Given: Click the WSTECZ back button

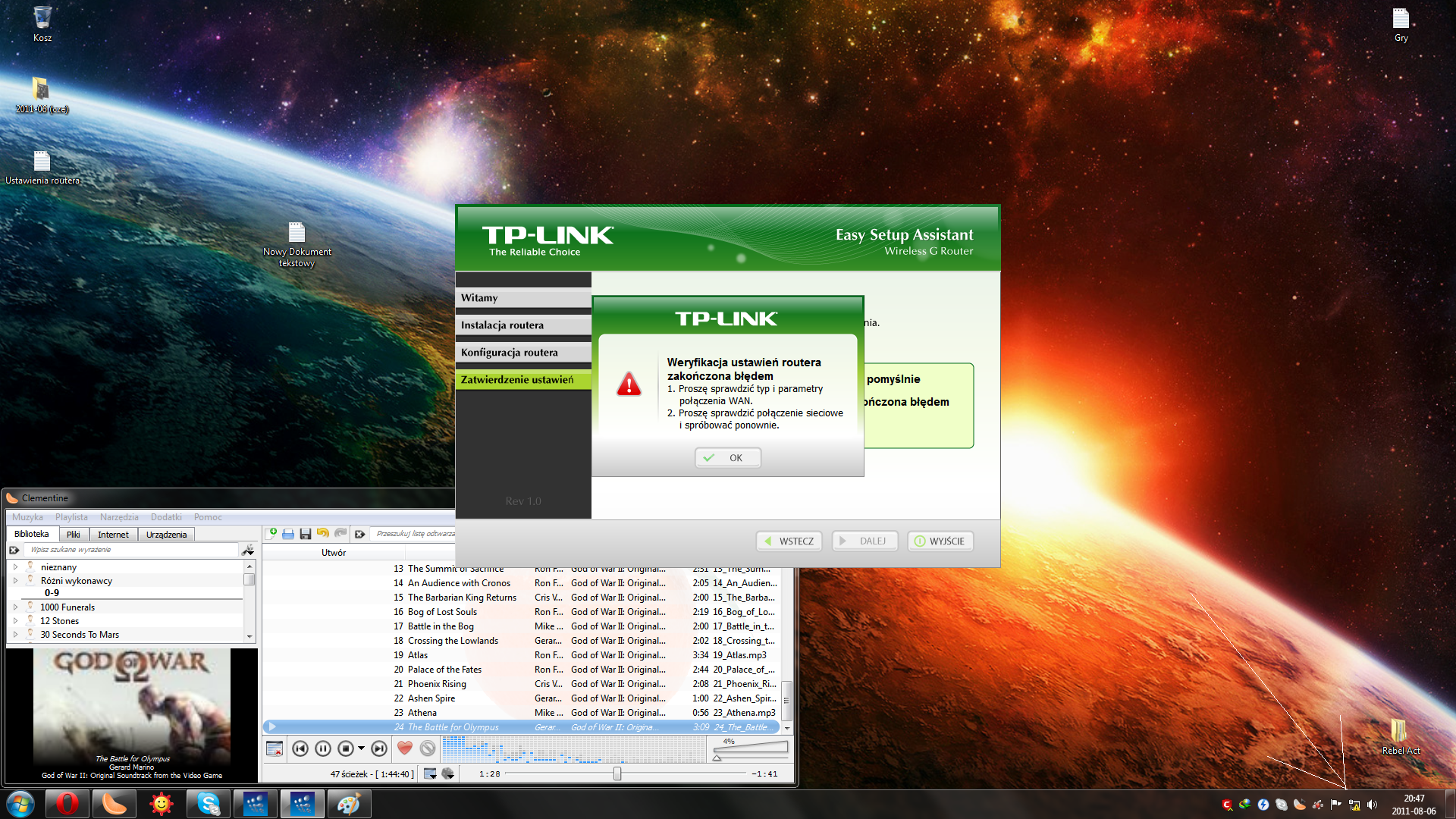Looking at the screenshot, I should pos(789,541).
